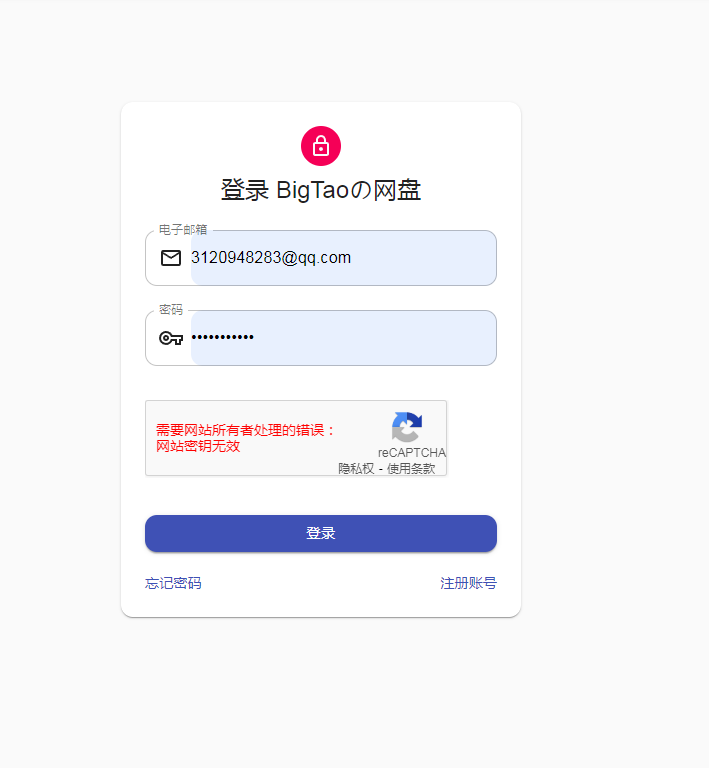Open the 使用条款 link in the reCAPTCHA box
The width and height of the screenshot is (709, 768).
coord(411,469)
